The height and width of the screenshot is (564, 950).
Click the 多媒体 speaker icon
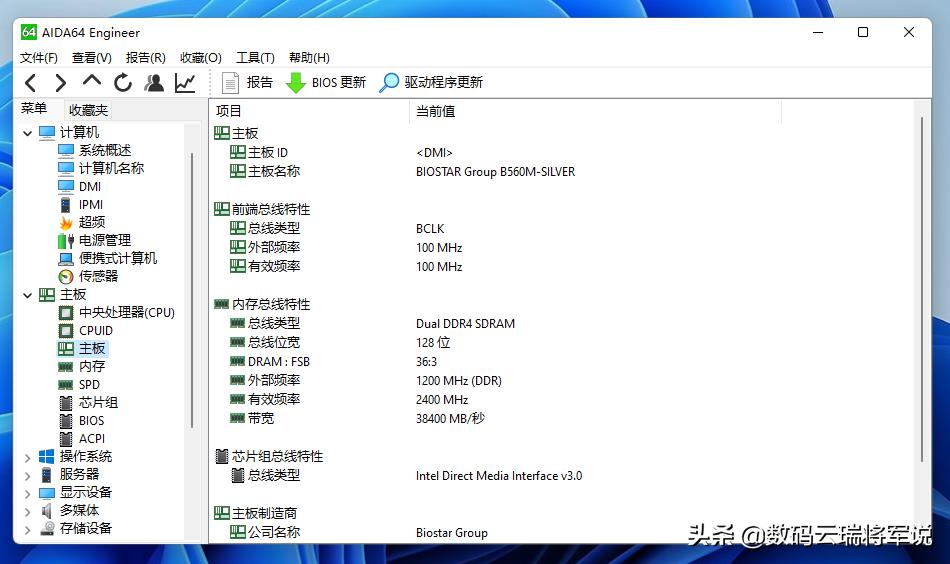click(47, 511)
